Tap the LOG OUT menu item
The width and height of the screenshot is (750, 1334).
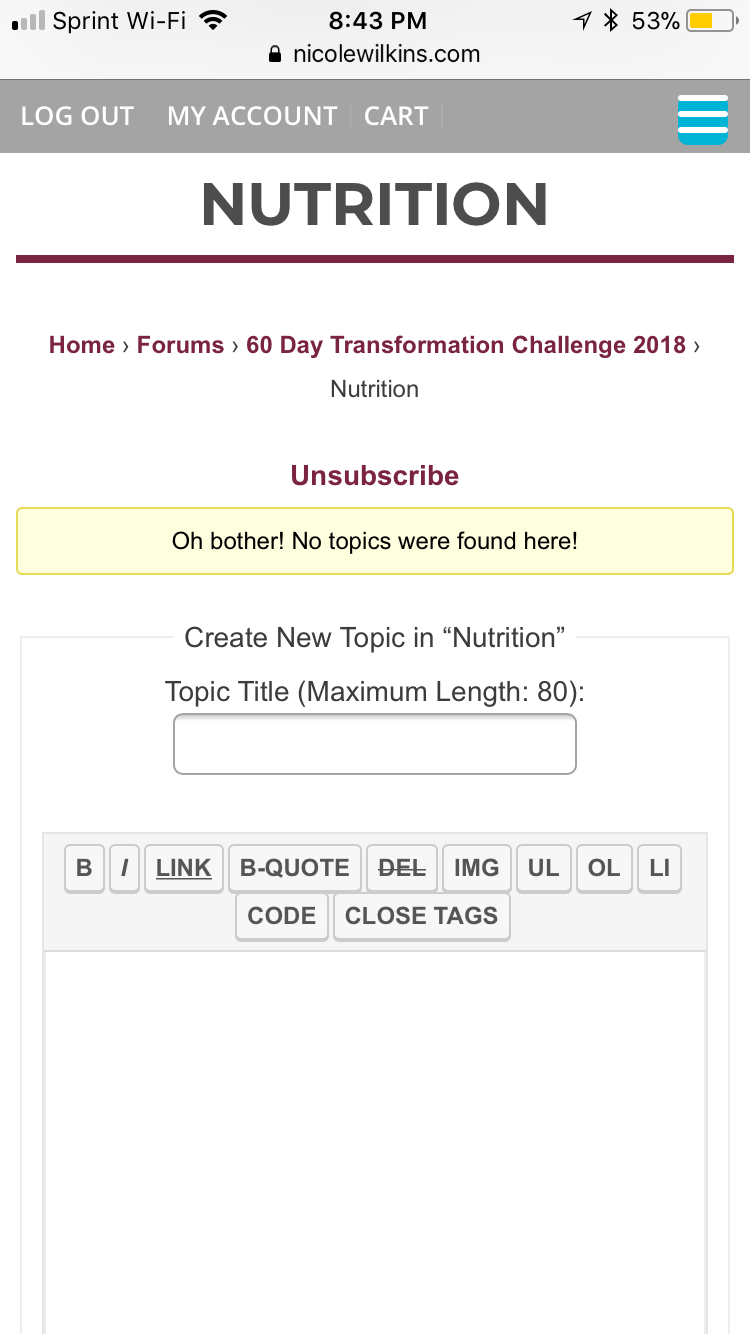tap(77, 116)
